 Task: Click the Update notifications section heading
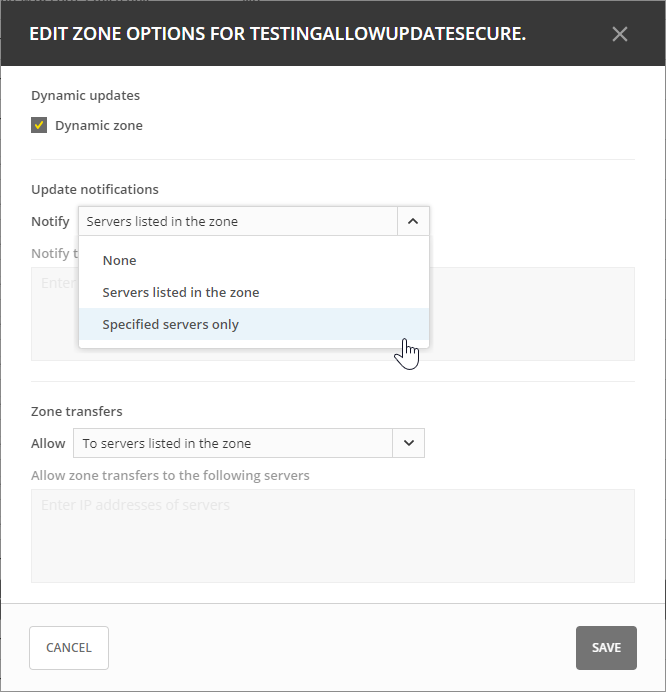tap(94, 189)
